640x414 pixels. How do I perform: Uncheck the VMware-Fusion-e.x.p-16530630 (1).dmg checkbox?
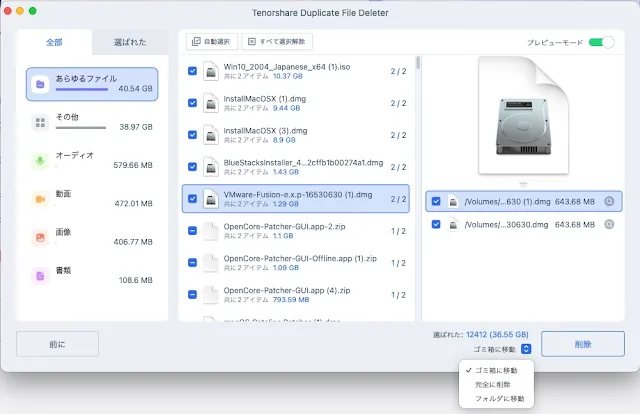pyautogui.click(x=192, y=199)
